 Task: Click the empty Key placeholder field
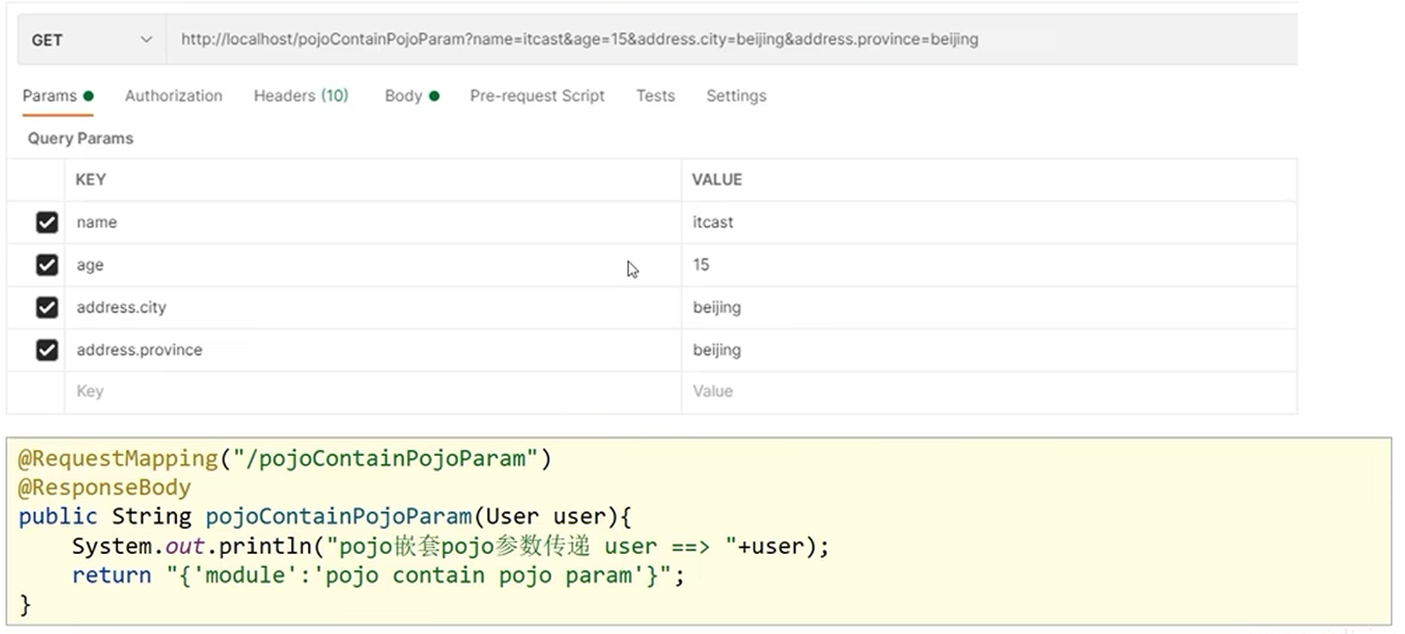(373, 391)
